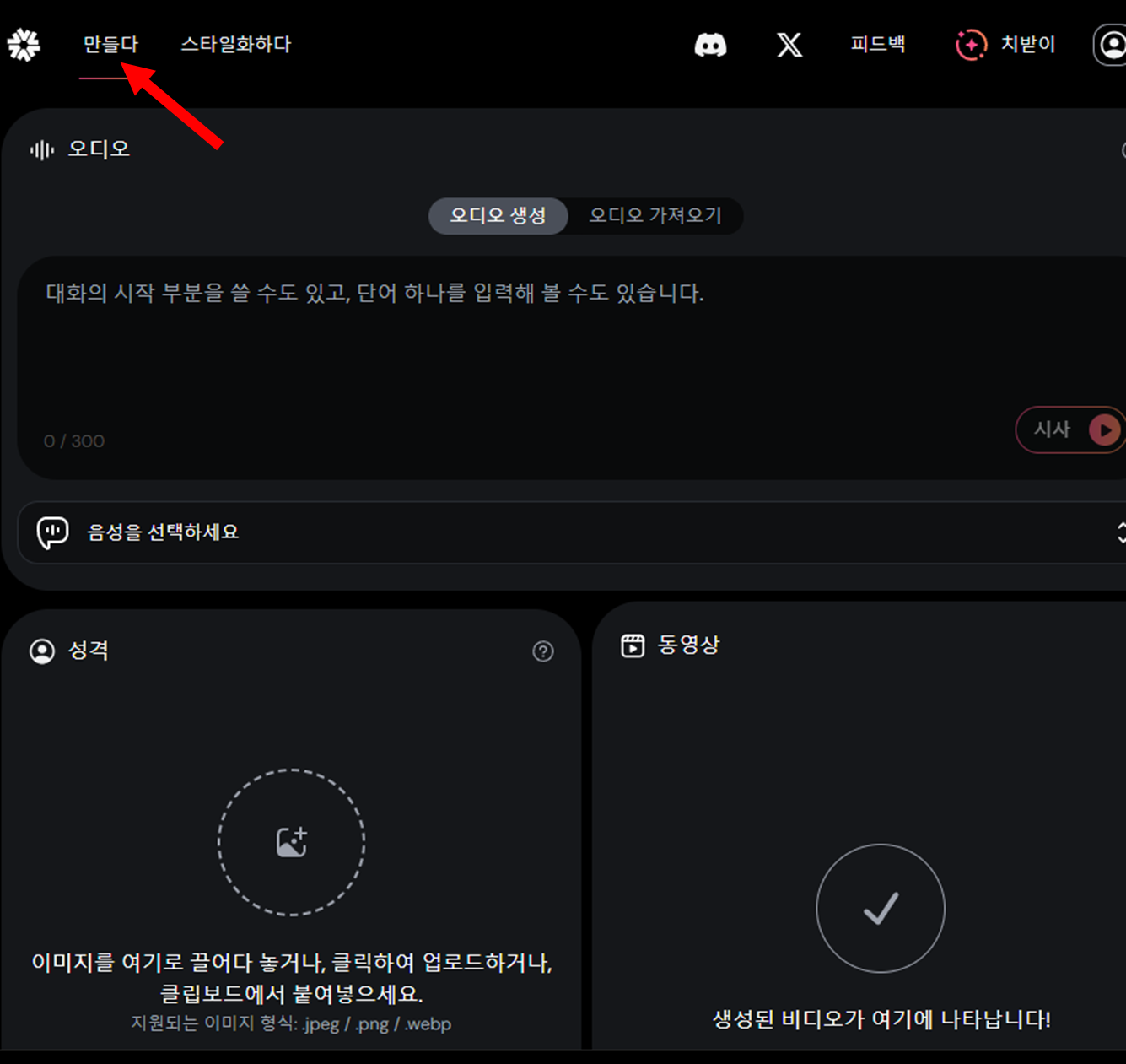This screenshot has width=1126, height=1064.
Task: Click the add image icon in upload circle
Action: click(292, 841)
